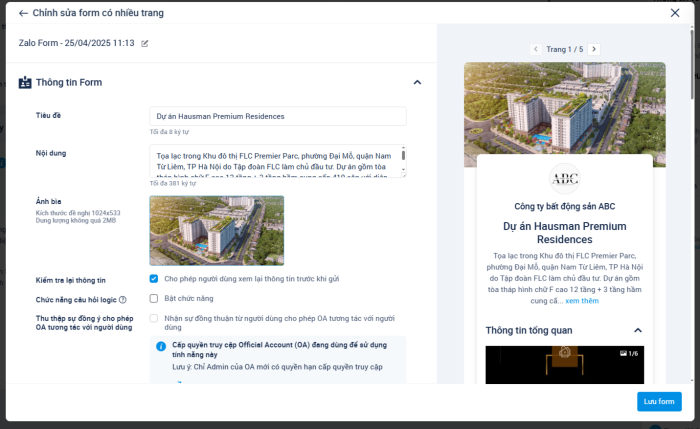Click the Trang 1 / 5 indicator

pos(565,49)
